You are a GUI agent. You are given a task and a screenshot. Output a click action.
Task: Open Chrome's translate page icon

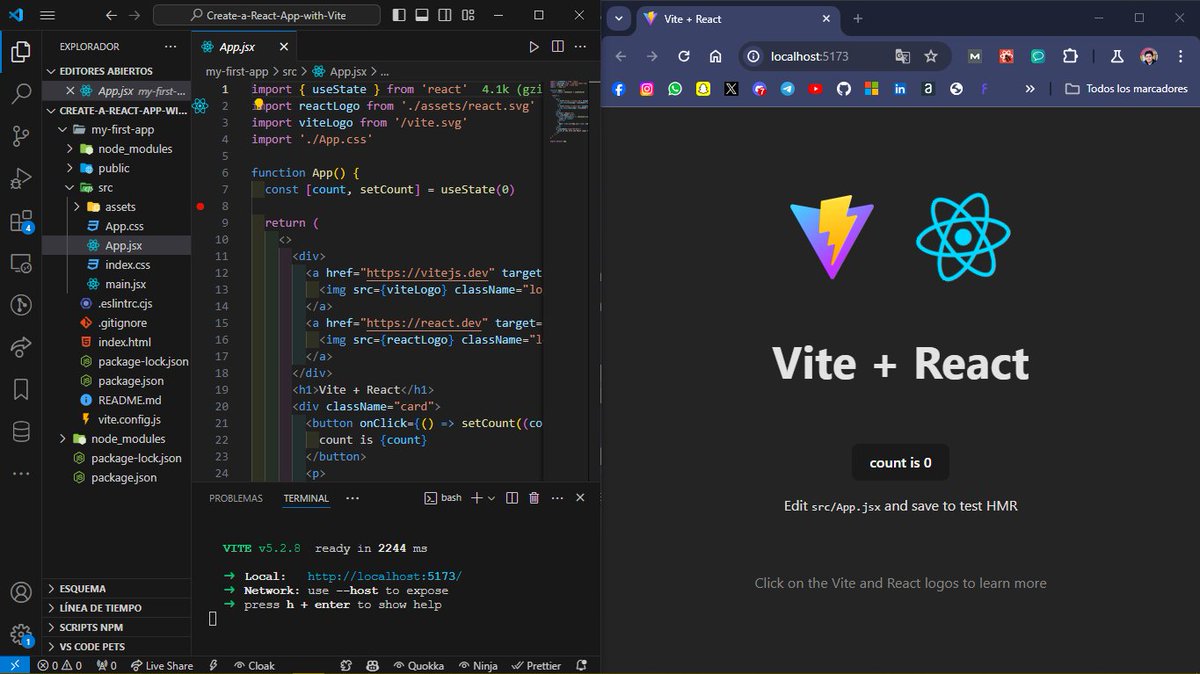tap(903, 57)
